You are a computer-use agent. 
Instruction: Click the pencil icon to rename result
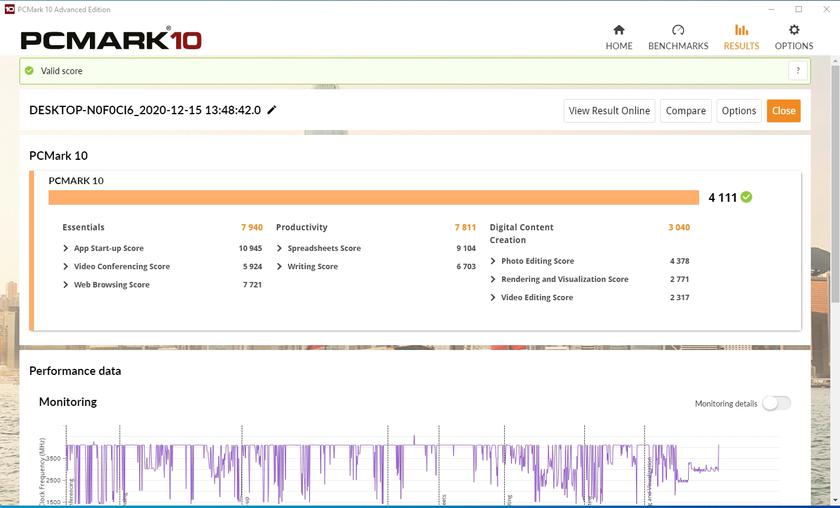point(272,110)
